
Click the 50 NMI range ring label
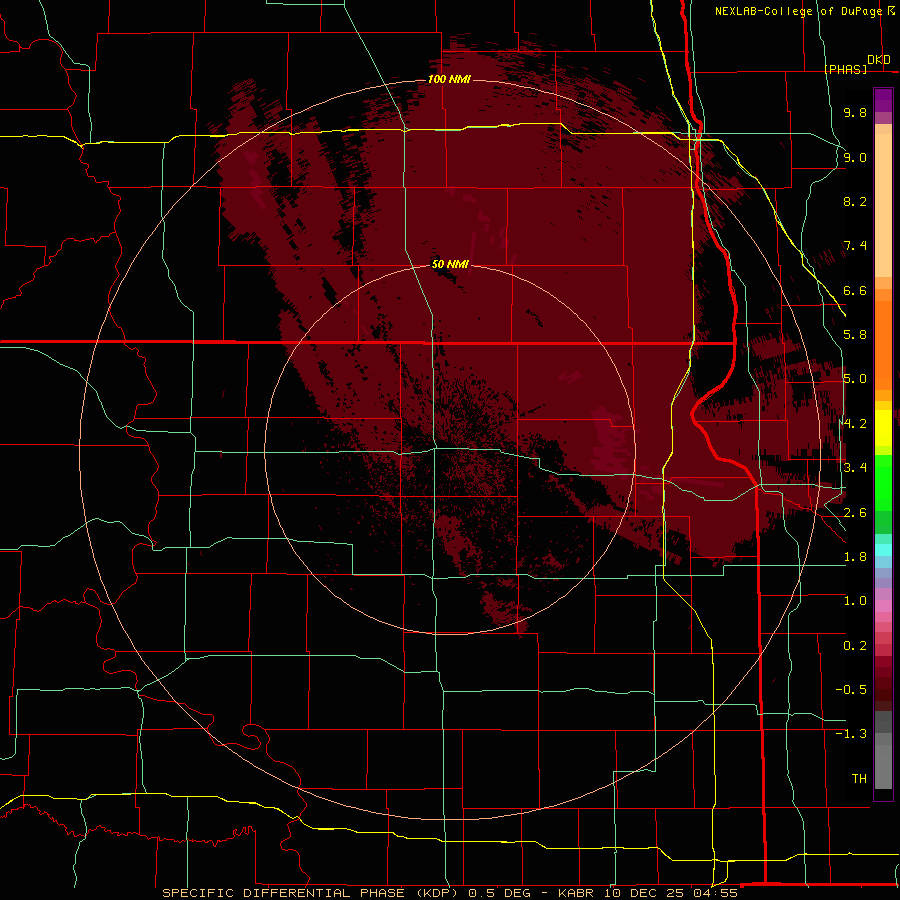click(450, 264)
